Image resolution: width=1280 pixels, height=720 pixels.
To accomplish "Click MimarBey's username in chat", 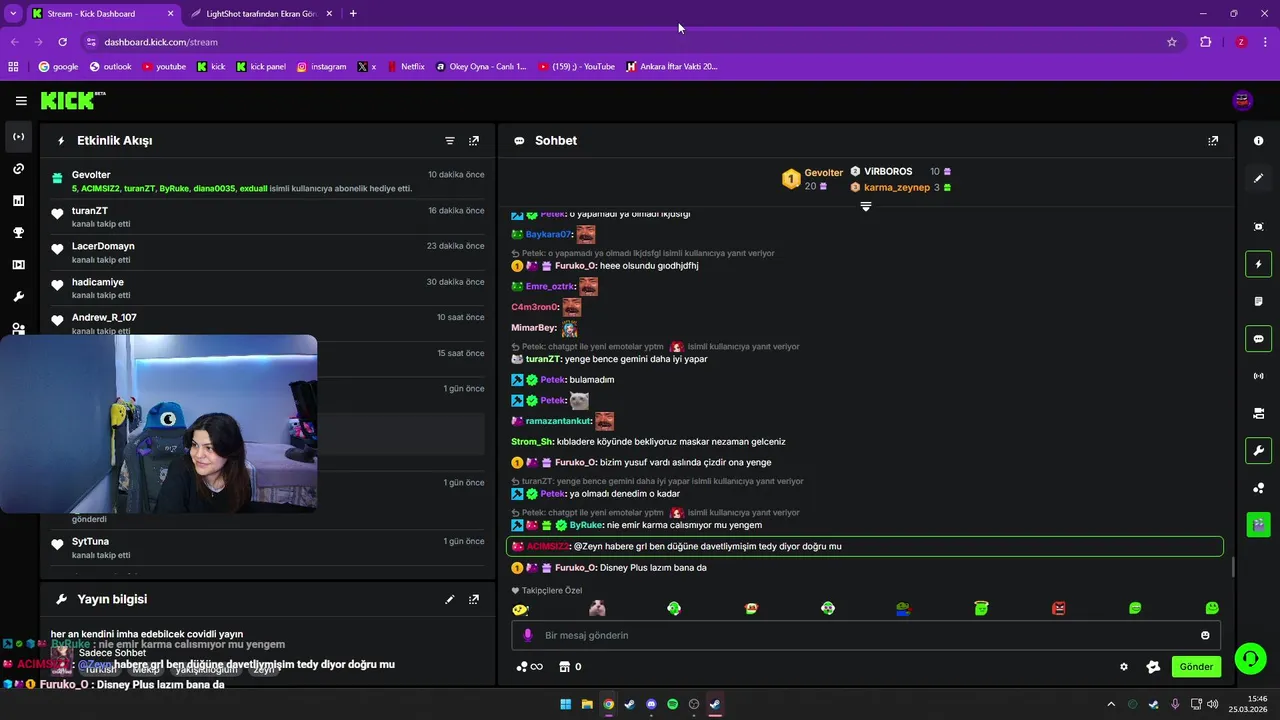I will (x=534, y=328).
